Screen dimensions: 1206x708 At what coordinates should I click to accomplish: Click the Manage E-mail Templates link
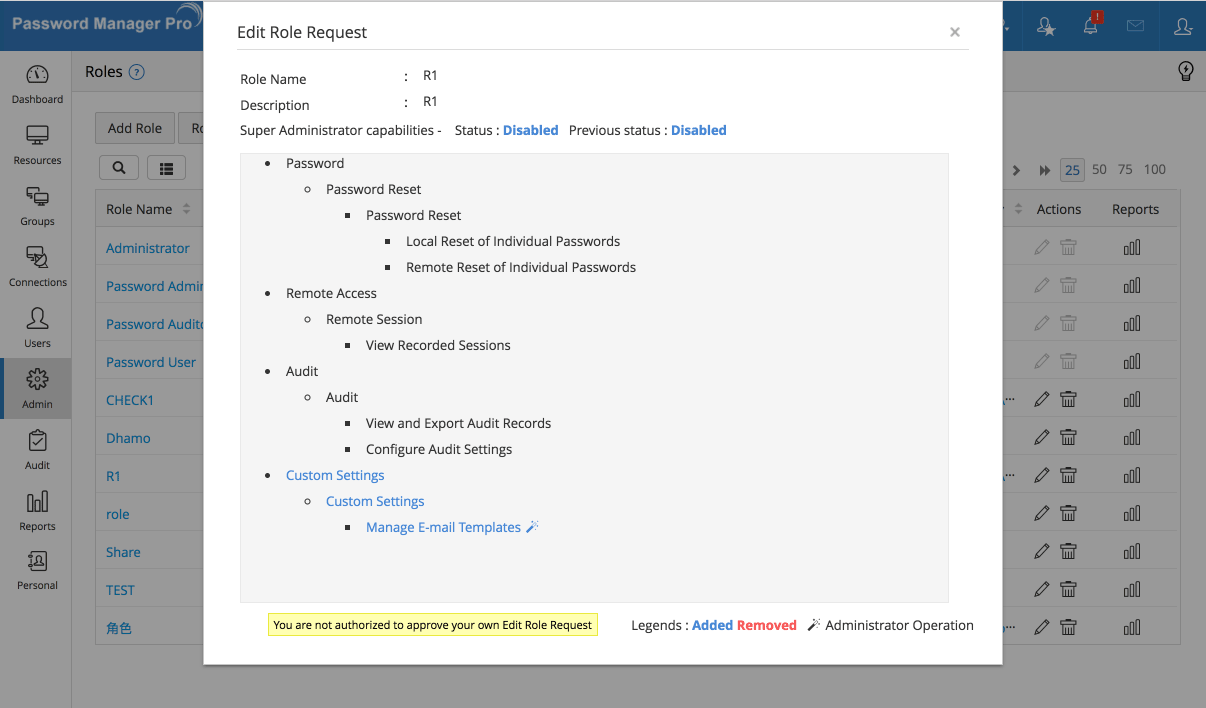click(443, 527)
